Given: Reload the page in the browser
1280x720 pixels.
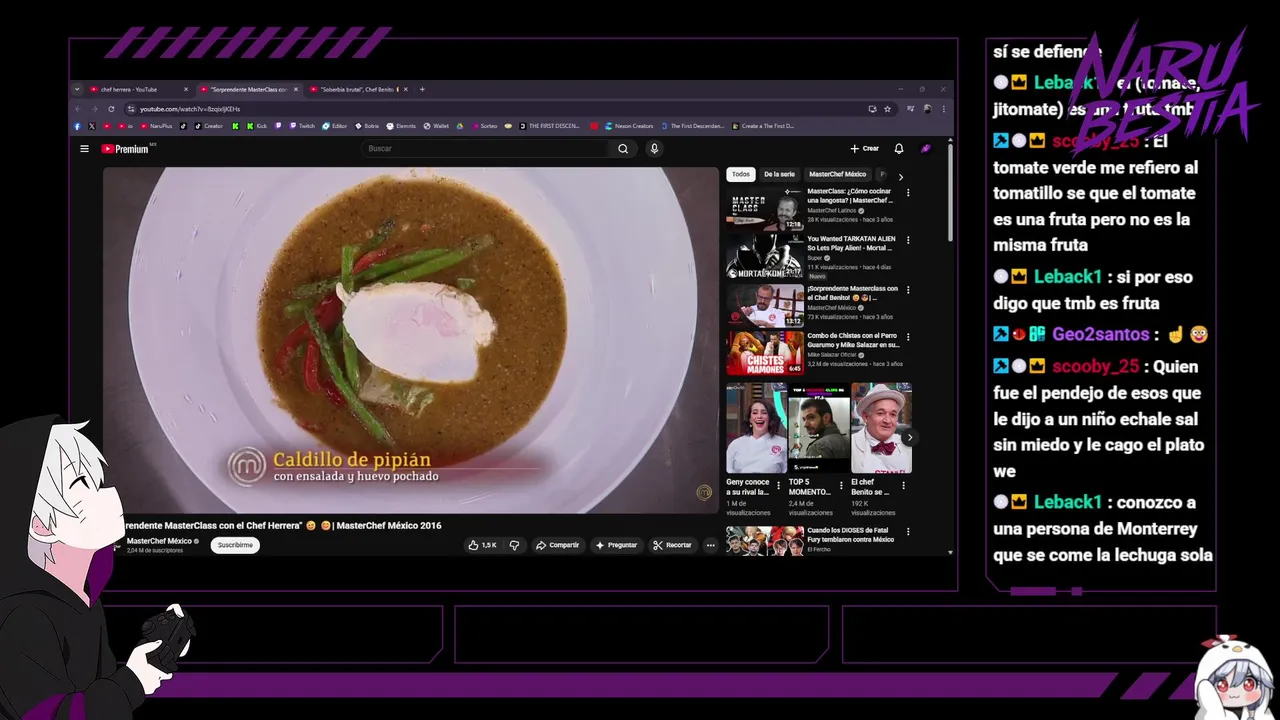Looking at the screenshot, I should point(111,109).
